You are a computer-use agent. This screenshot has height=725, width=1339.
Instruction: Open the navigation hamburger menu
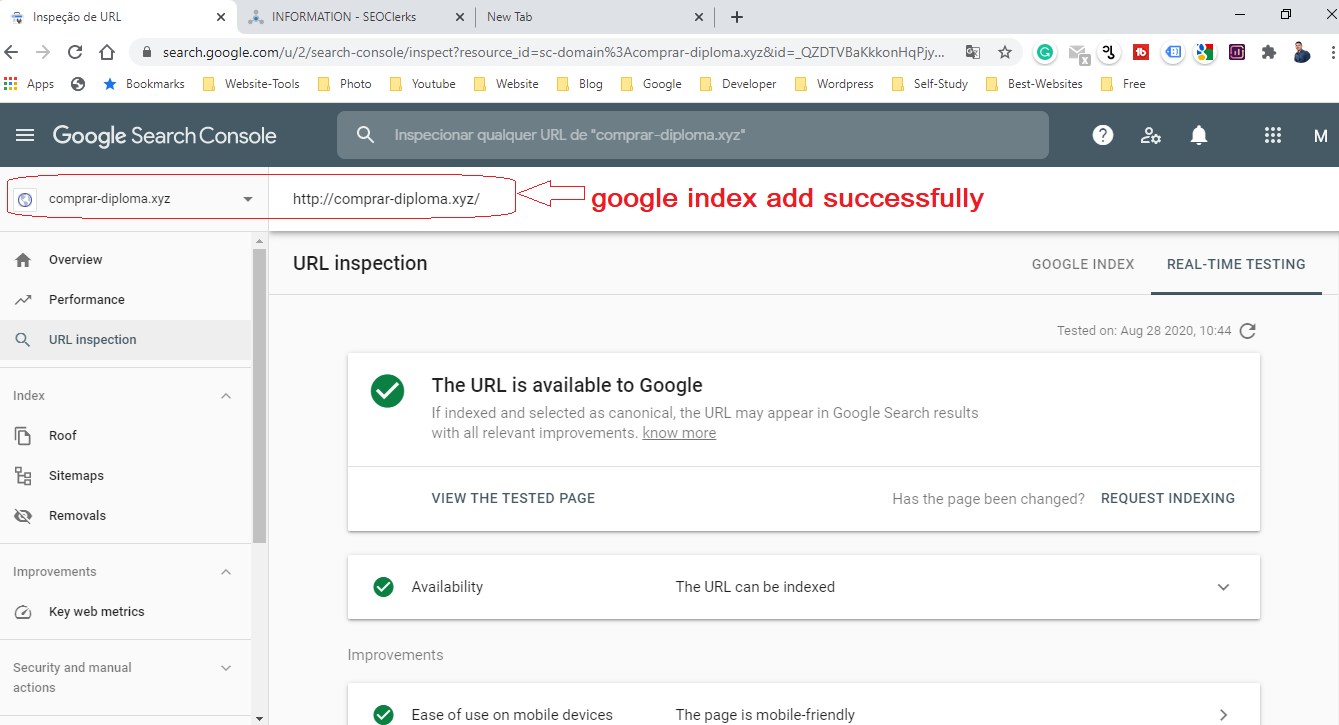(x=24, y=135)
